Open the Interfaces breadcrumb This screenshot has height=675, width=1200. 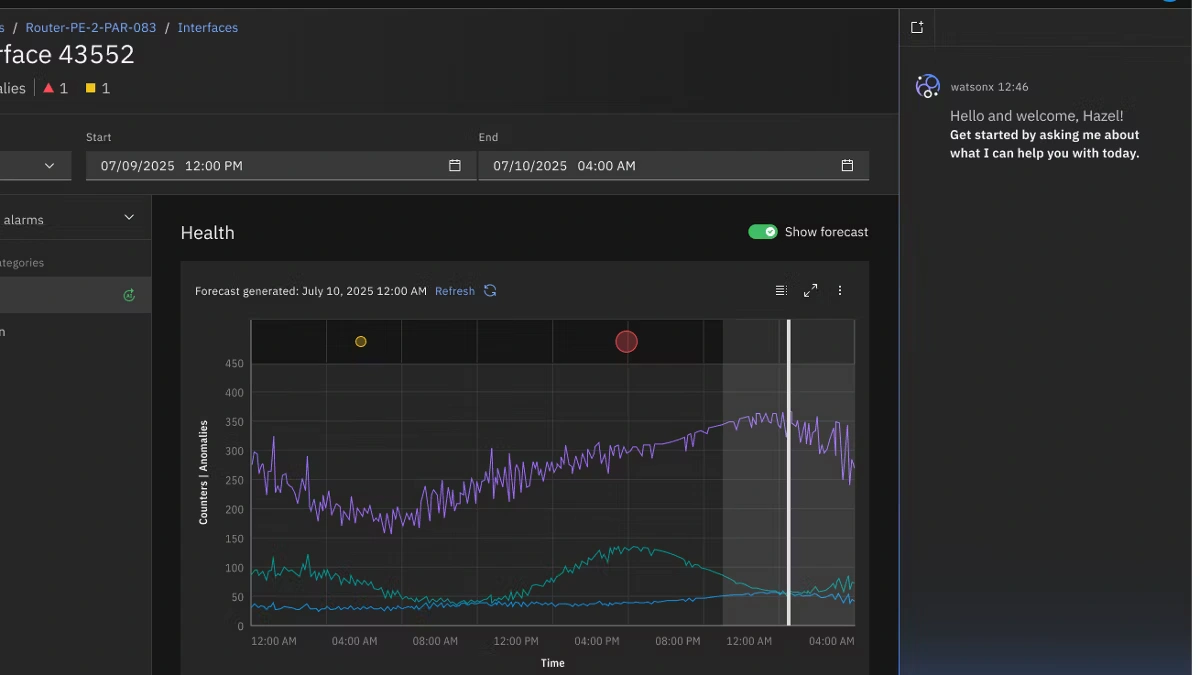(207, 27)
